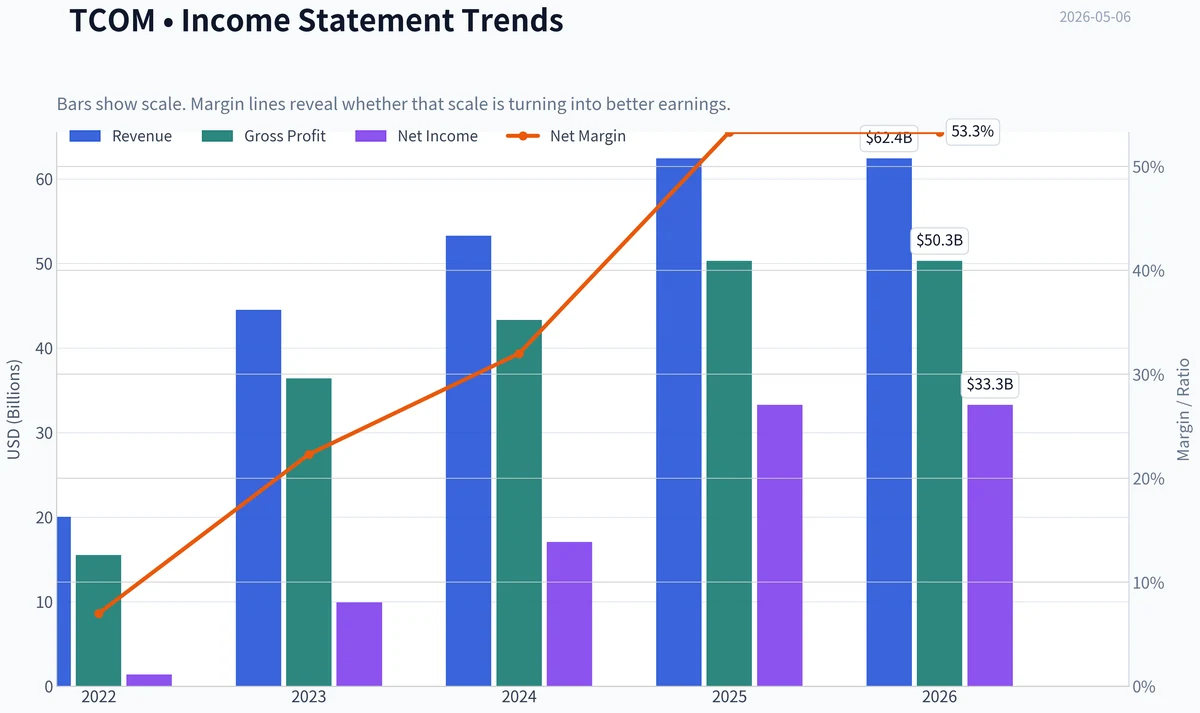Click the $33.3B net income label
Screen dimensions: 1200x713
coord(989,385)
